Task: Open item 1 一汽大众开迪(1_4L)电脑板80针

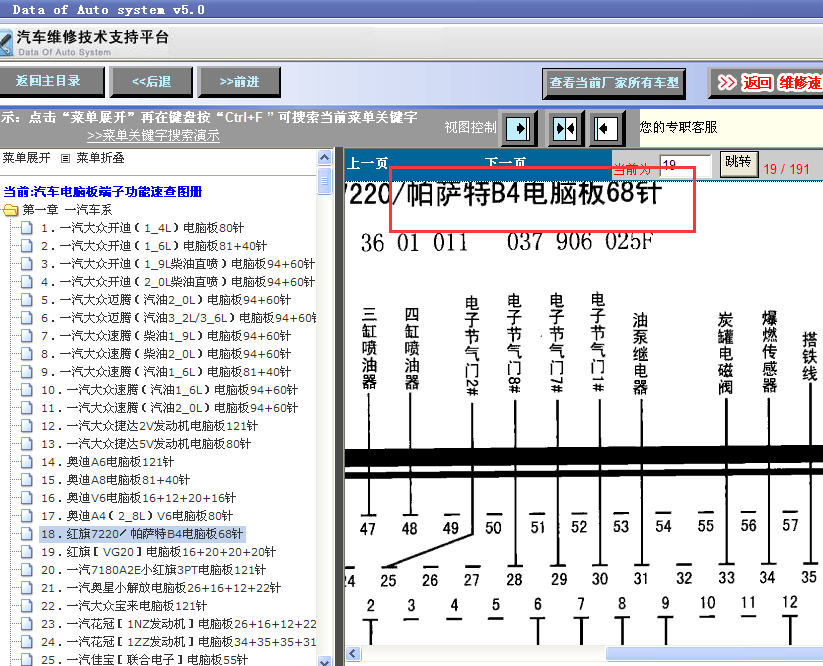Action: [143, 228]
